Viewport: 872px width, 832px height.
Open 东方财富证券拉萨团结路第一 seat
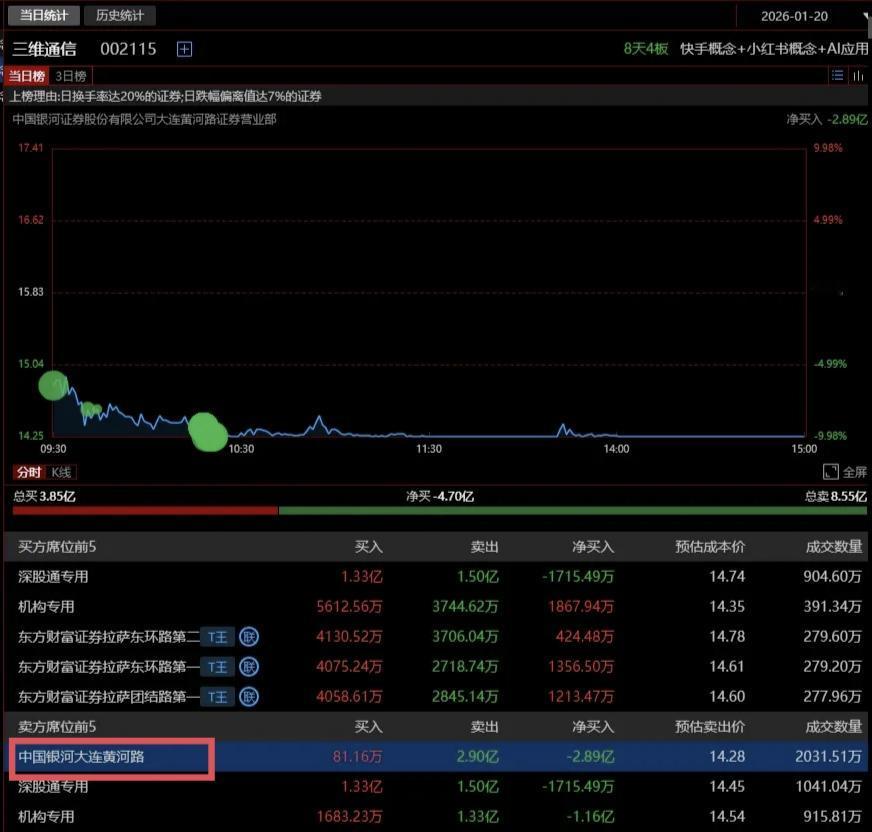[x=108, y=697]
